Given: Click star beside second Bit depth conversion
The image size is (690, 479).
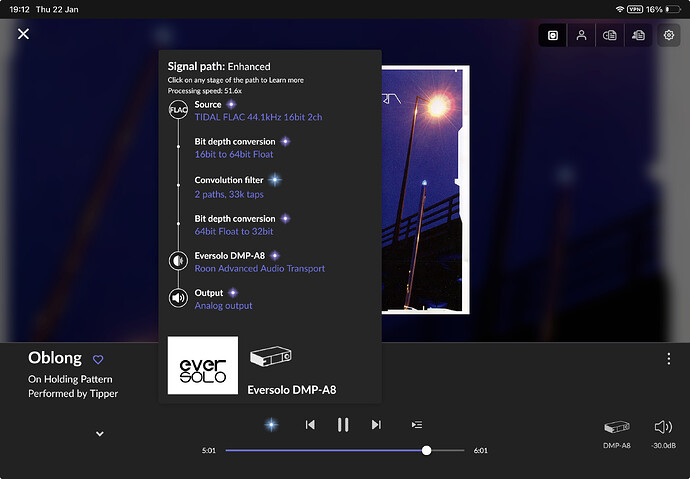Looking at the screenshot, I should [285, 219].
